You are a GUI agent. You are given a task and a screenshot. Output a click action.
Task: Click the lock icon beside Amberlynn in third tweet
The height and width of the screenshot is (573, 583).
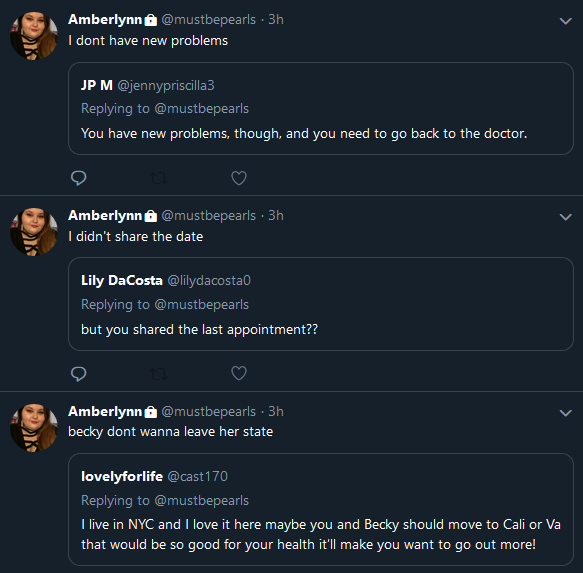coord(151,412)
